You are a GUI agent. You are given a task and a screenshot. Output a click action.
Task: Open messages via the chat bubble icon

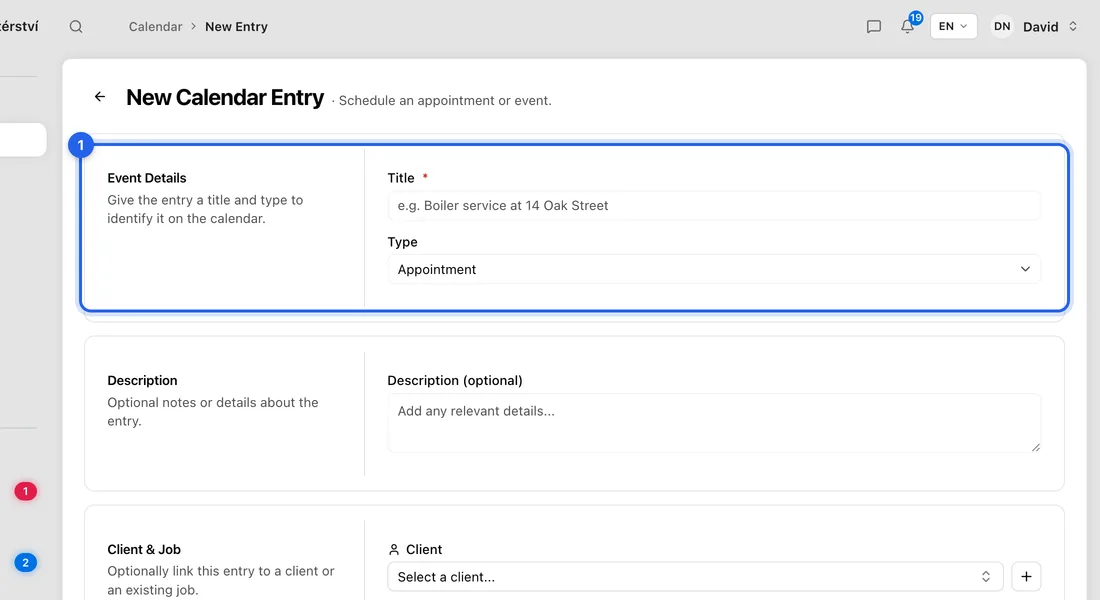pos(873,27)
